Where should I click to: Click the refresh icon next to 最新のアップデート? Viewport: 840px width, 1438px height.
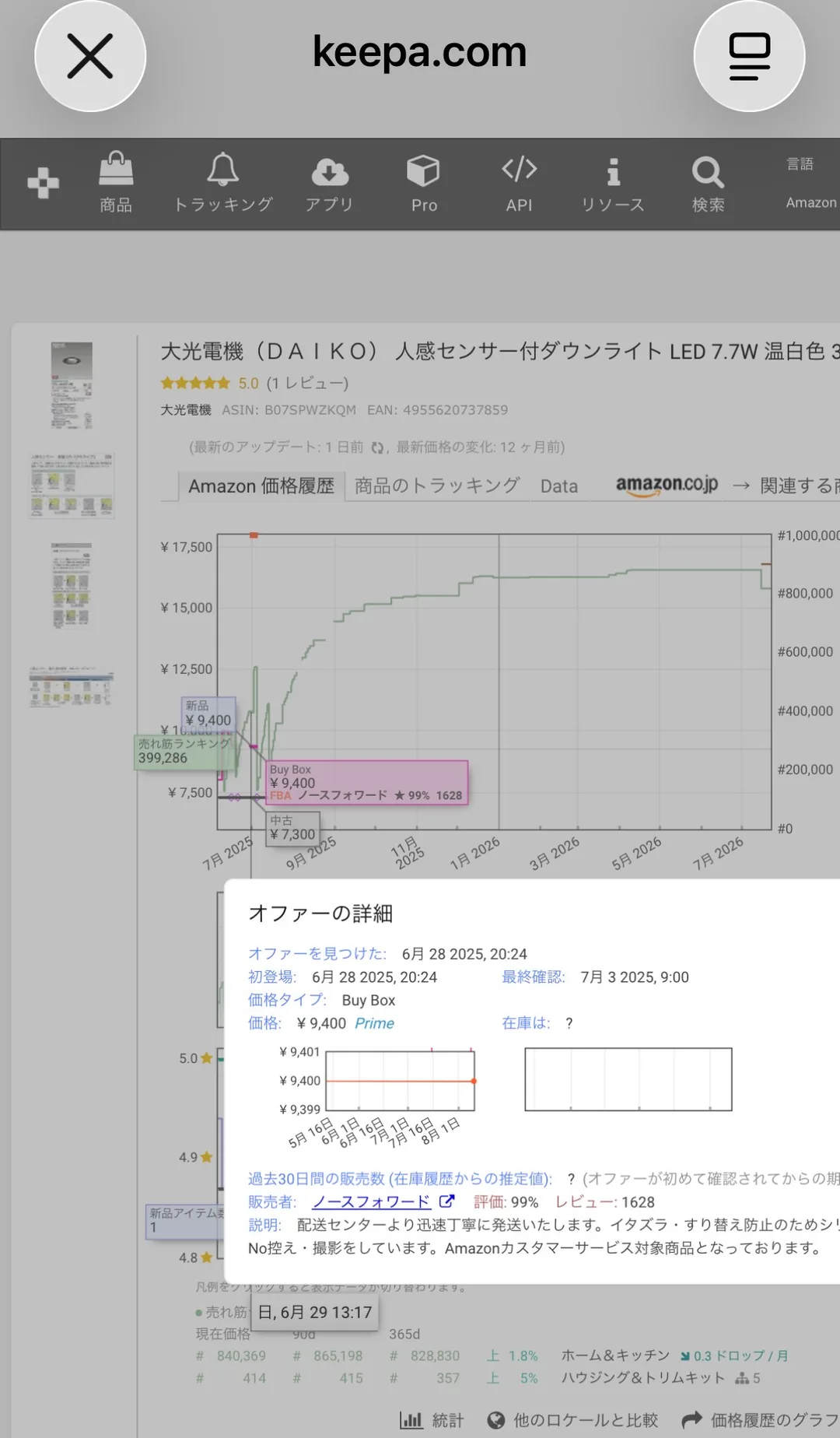pyautogui.click(x=378, y=447)
